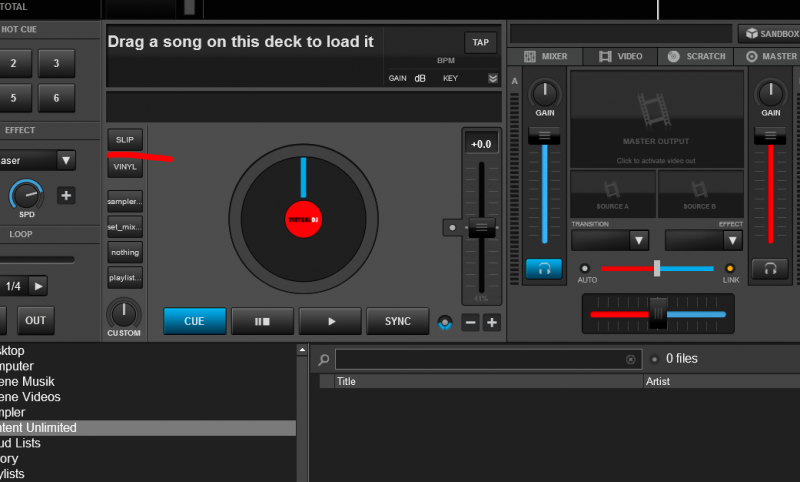Image resolution: width=800 pixels, height=482 pixels.
Task: Open the effect selection dropdown arrow
Action: click(66, 160)
